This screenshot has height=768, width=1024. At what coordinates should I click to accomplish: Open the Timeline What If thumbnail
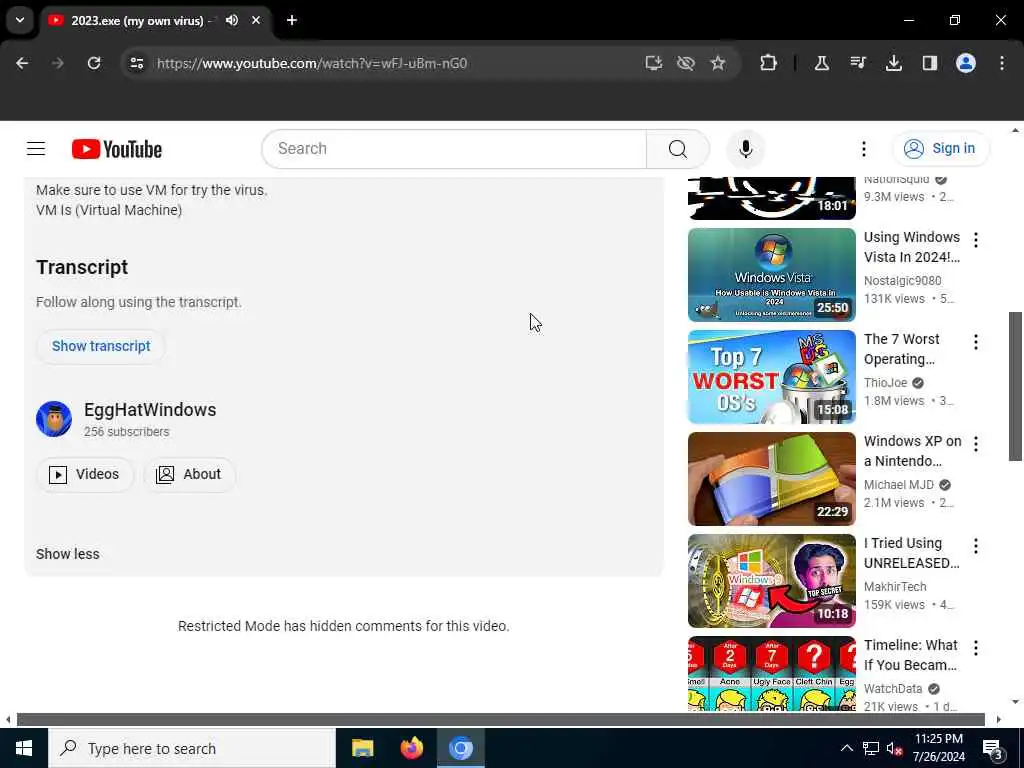tap(771, 674)
